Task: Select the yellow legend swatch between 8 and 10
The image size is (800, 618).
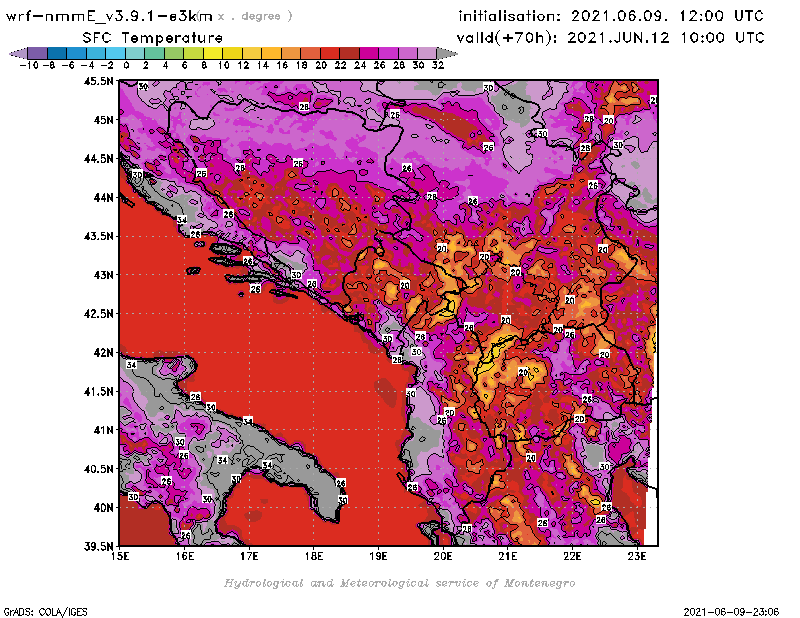Action: click(x=213, y=53)
